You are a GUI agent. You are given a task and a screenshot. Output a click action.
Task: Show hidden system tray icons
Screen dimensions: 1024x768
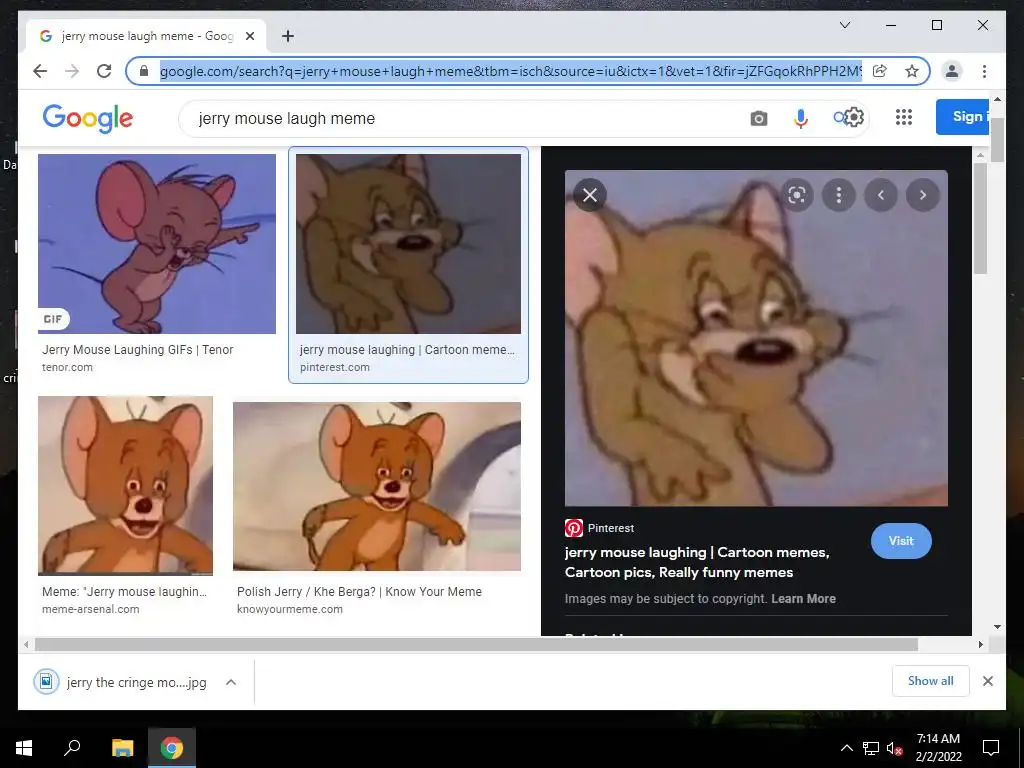pyautogui.click(x=846, y=748)
